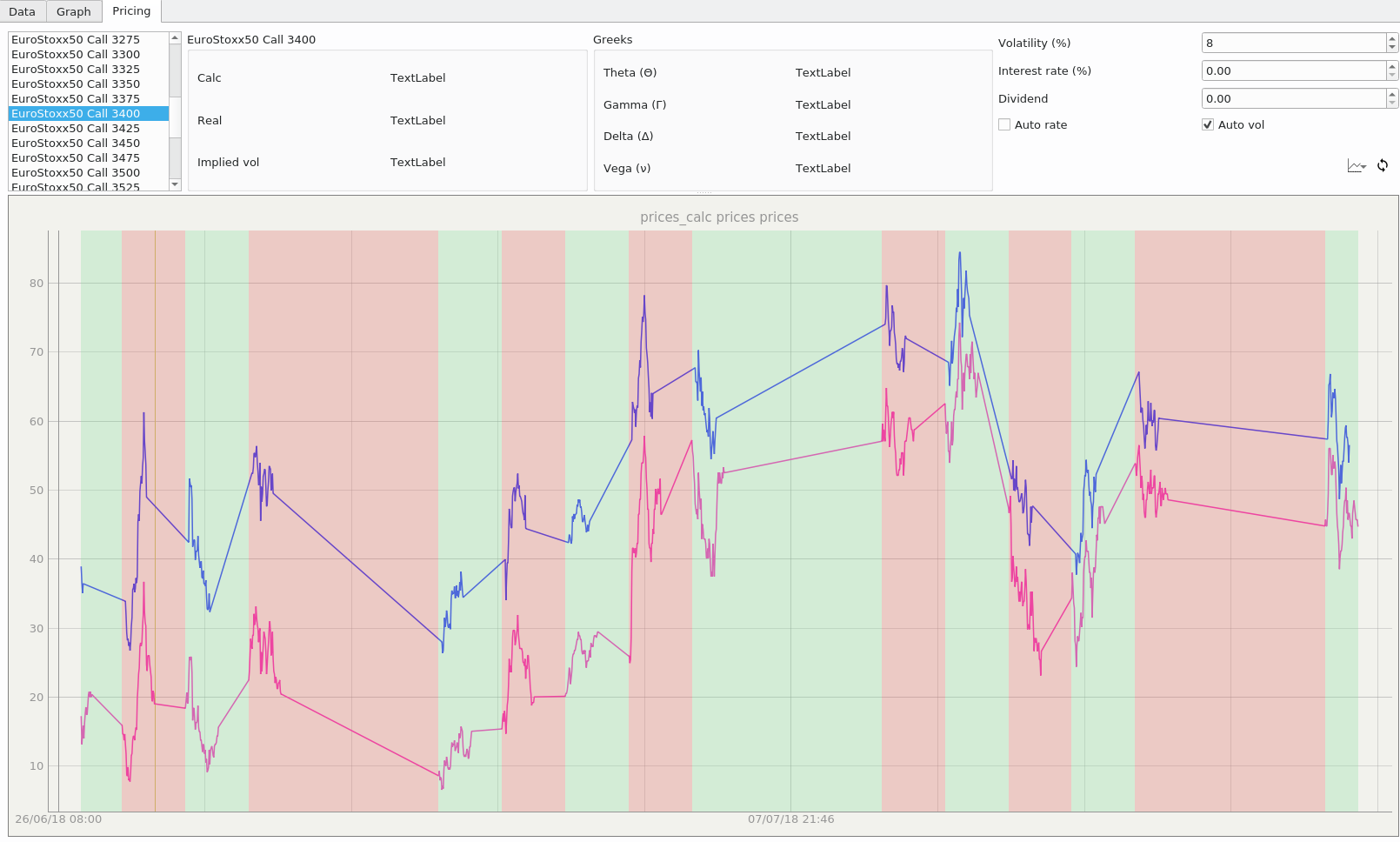1400x842 pixels.
Task: Click the TextLabel value beside Implied vol
Action: (x=417, y=162)
